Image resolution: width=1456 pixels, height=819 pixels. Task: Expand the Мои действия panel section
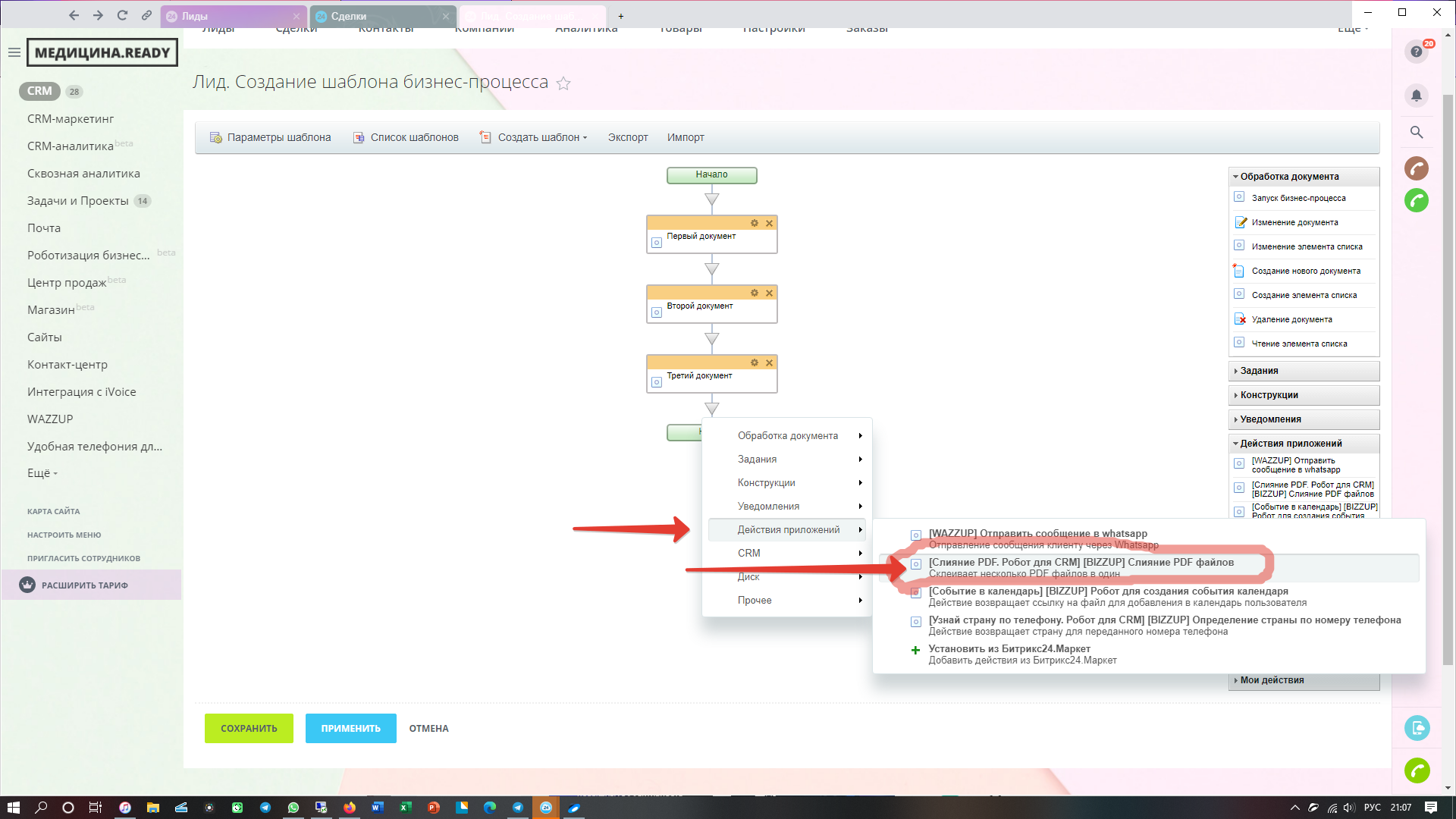(x=1272, y=680)
